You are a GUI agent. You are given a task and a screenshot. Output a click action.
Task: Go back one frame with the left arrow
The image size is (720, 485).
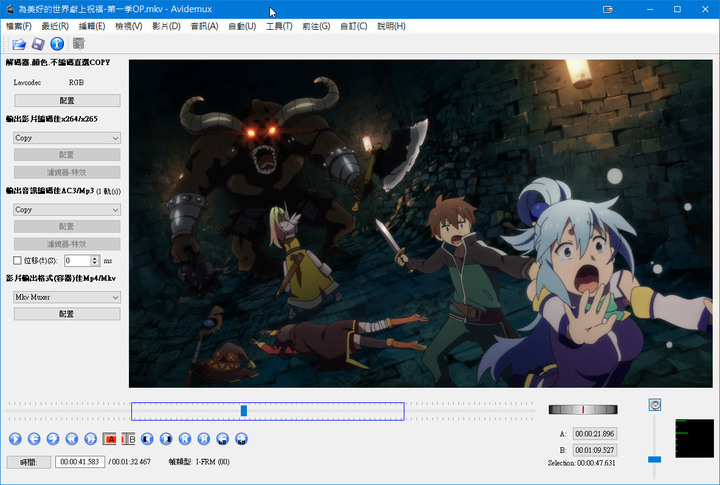[x=34, y=439]
